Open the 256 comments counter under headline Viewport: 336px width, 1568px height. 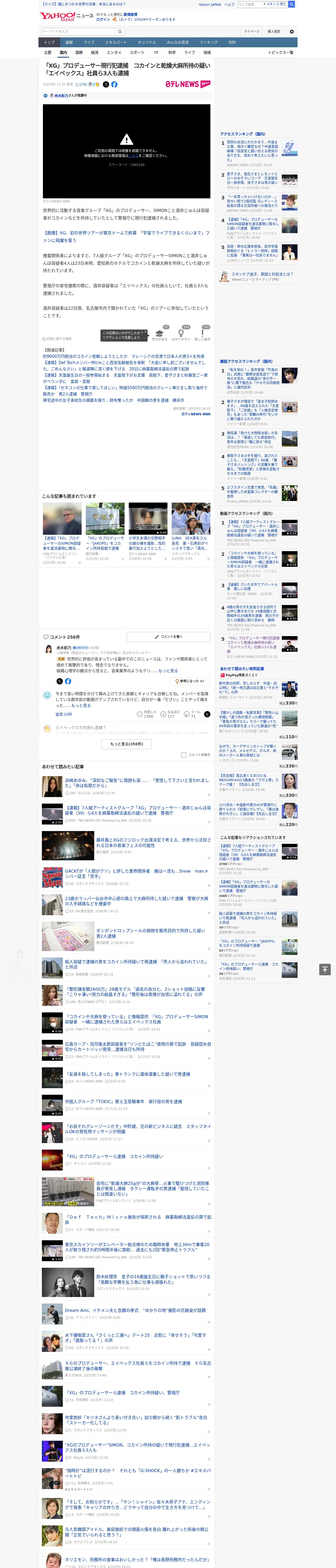(x=81, y=85)
